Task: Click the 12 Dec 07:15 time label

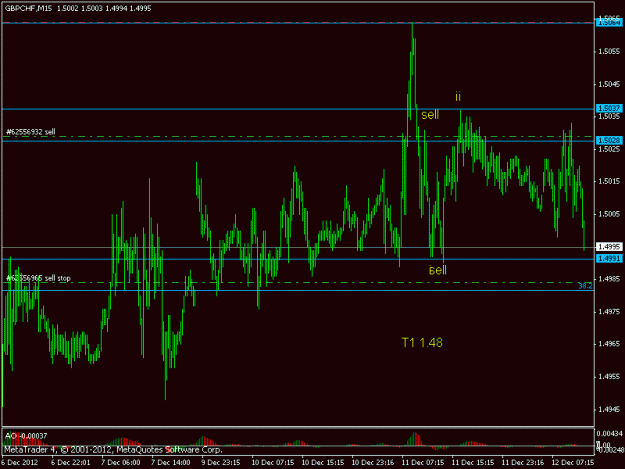Action: tap(573, 463)
